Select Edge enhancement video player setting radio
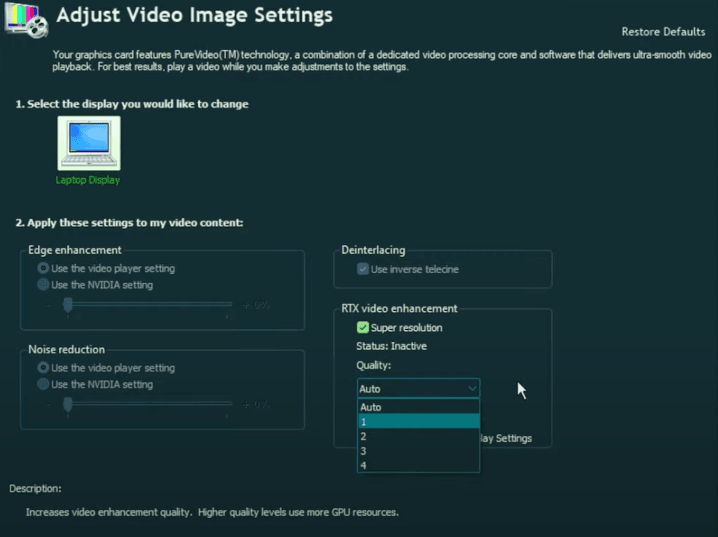 point(43,269)
